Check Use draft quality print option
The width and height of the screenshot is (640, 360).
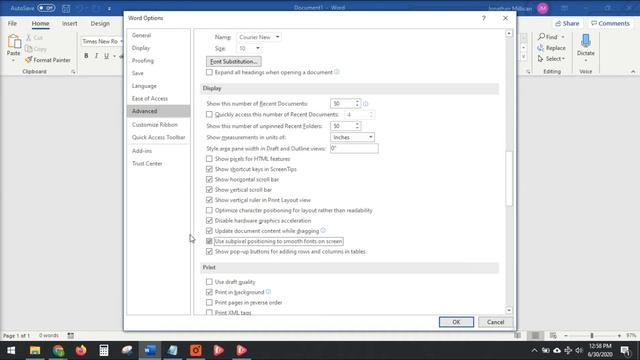pos(209,282)
